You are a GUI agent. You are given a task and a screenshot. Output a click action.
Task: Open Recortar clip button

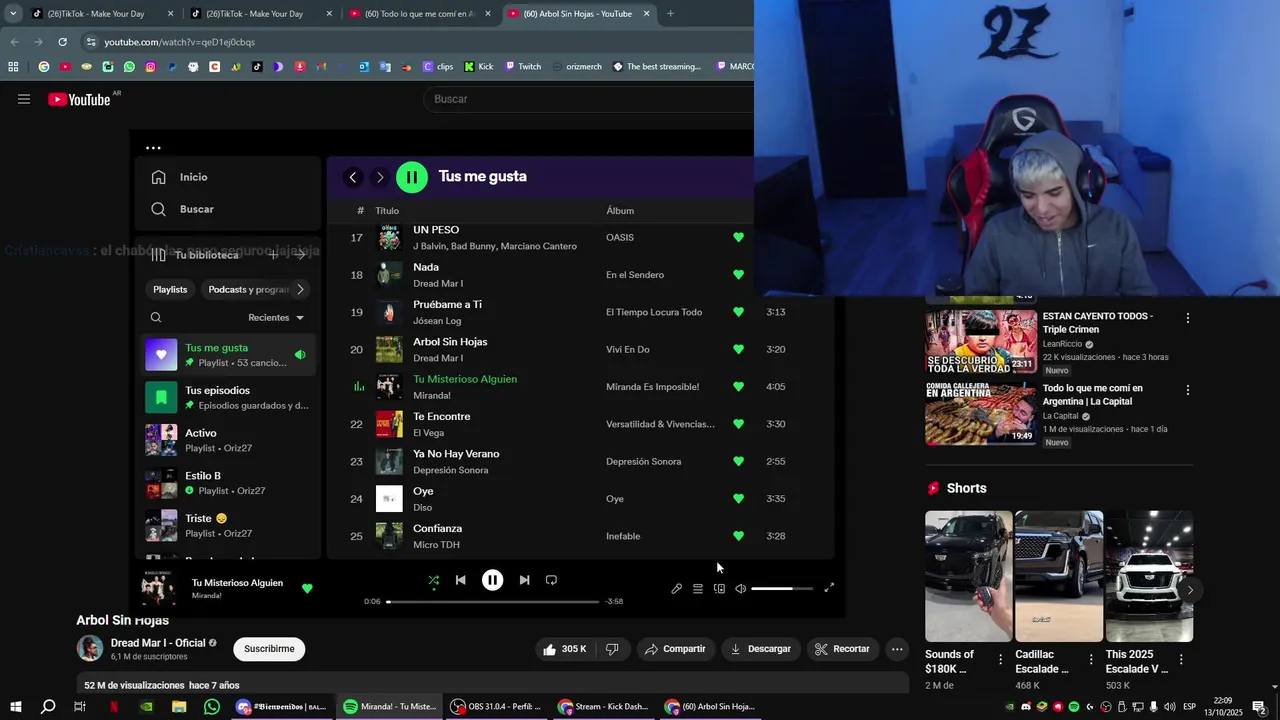842,649
